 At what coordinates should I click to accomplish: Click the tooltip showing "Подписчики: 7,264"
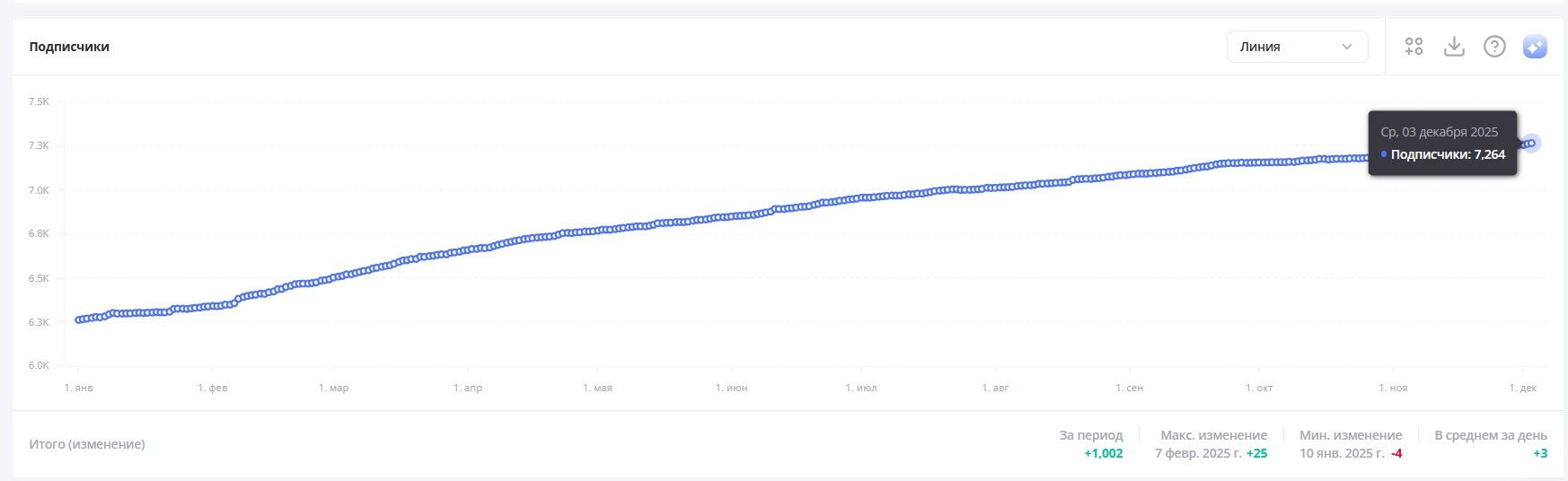coord(1442,144)
